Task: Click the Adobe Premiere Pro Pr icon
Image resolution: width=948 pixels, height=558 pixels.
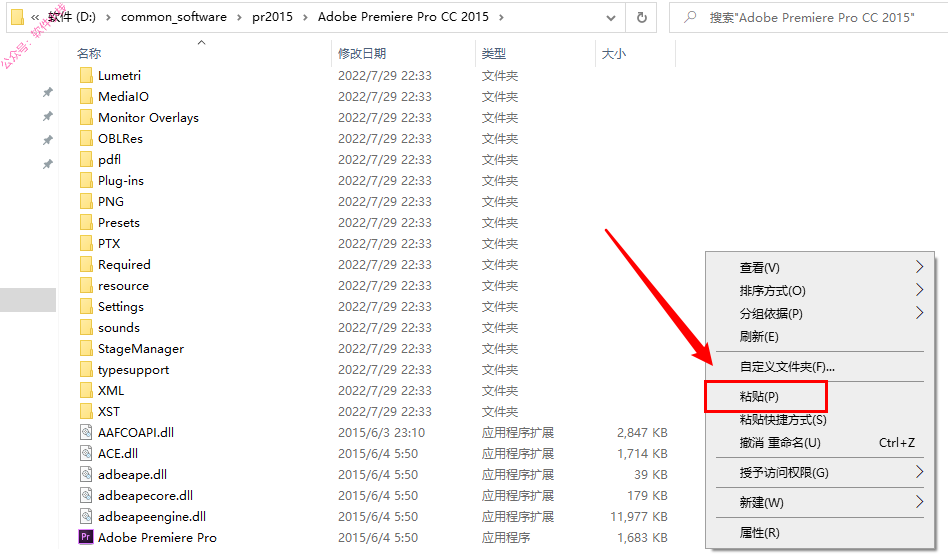Action: point(86,537)
